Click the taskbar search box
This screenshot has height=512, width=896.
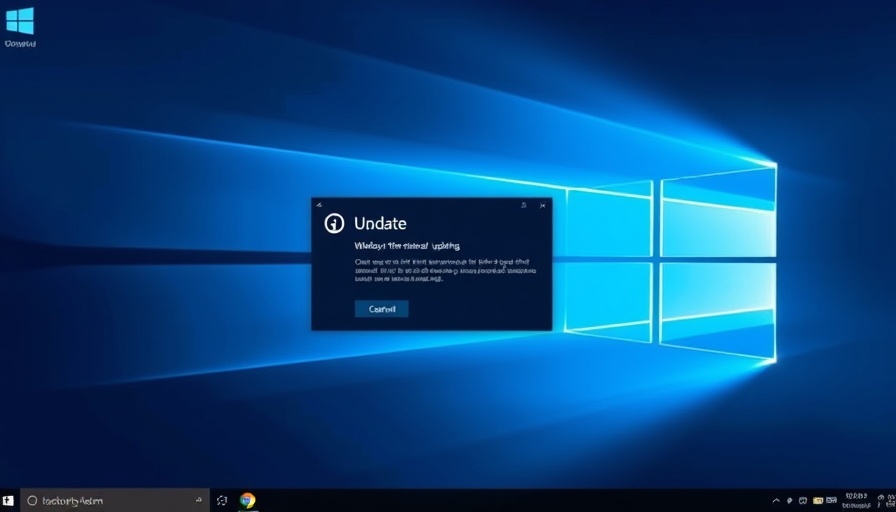point(115,501)
